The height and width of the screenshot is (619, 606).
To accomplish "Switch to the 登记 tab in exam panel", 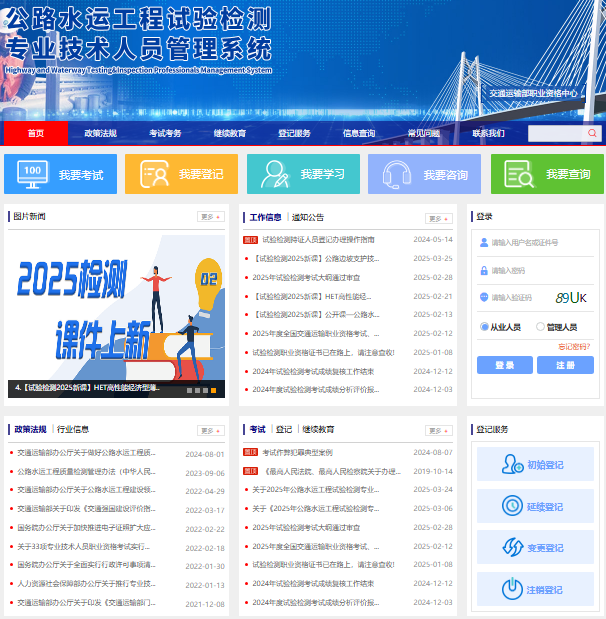I will pos(284,429).
